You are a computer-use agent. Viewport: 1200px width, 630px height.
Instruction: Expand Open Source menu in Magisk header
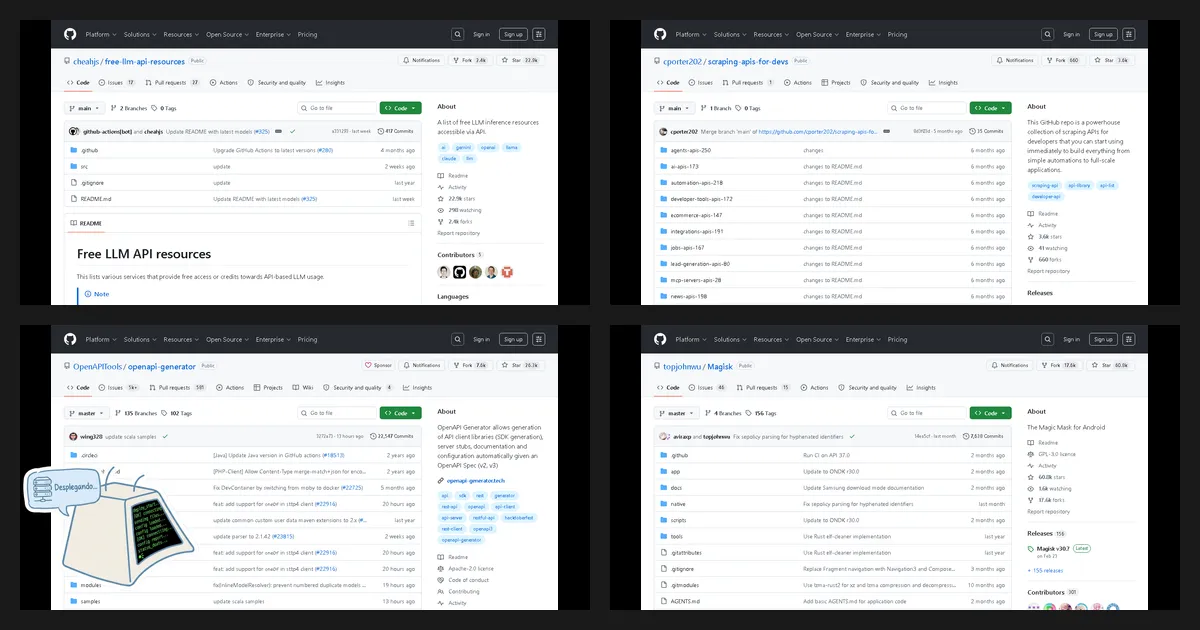pyautogui.click(x=816, y=339)
